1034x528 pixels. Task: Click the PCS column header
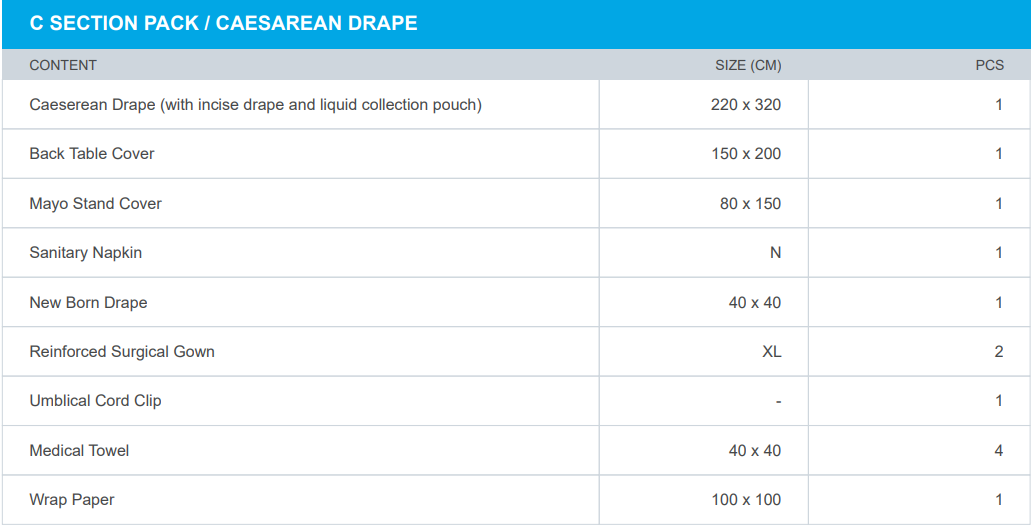pyautogui.click(x=989, y=65)
